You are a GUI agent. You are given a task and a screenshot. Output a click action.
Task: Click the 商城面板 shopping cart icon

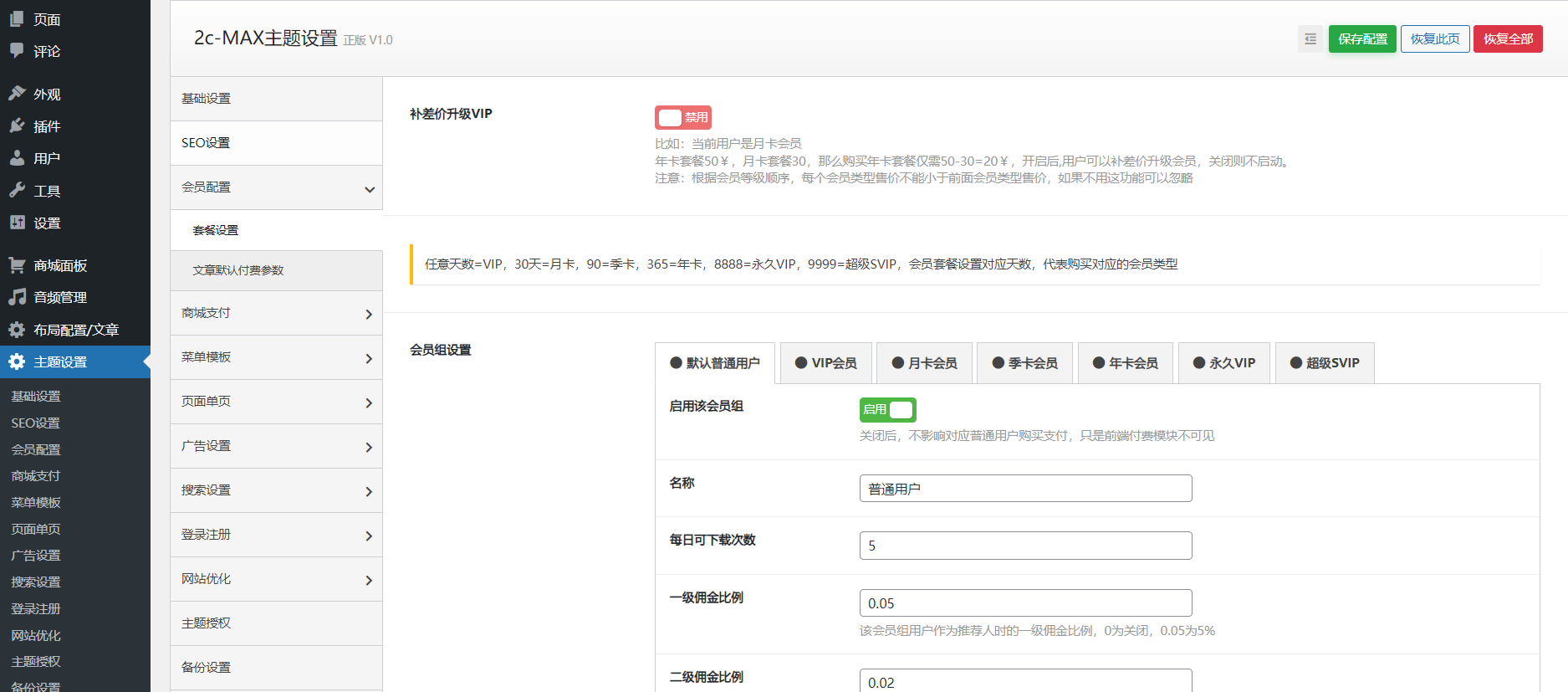[17, 264]
